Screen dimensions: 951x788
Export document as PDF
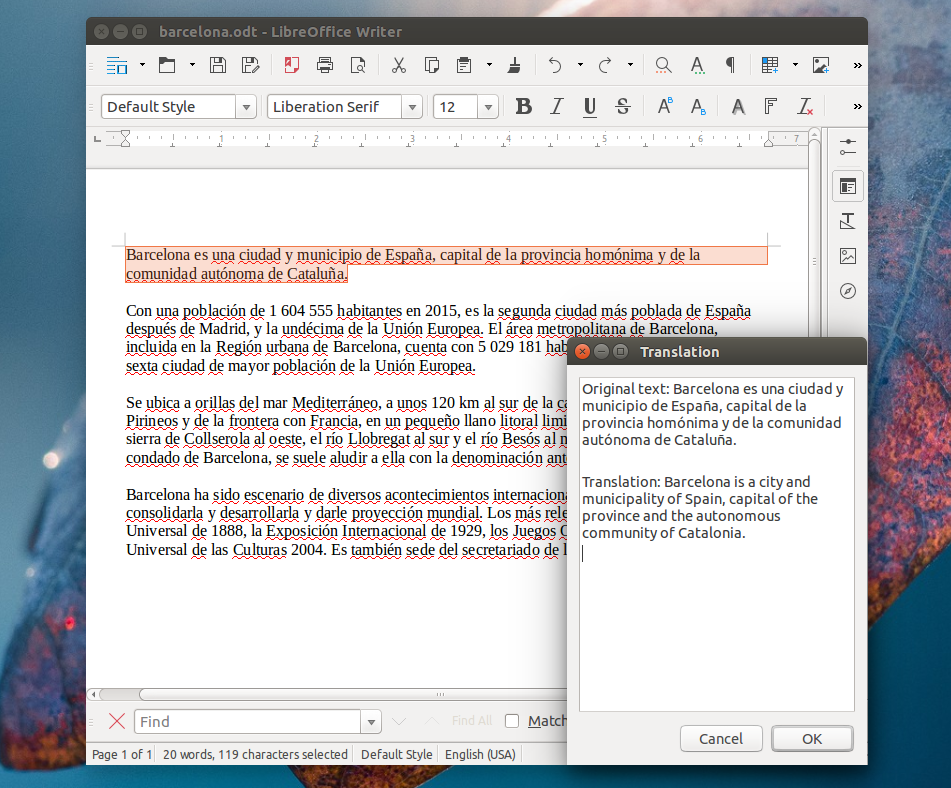tap(292, 65)
